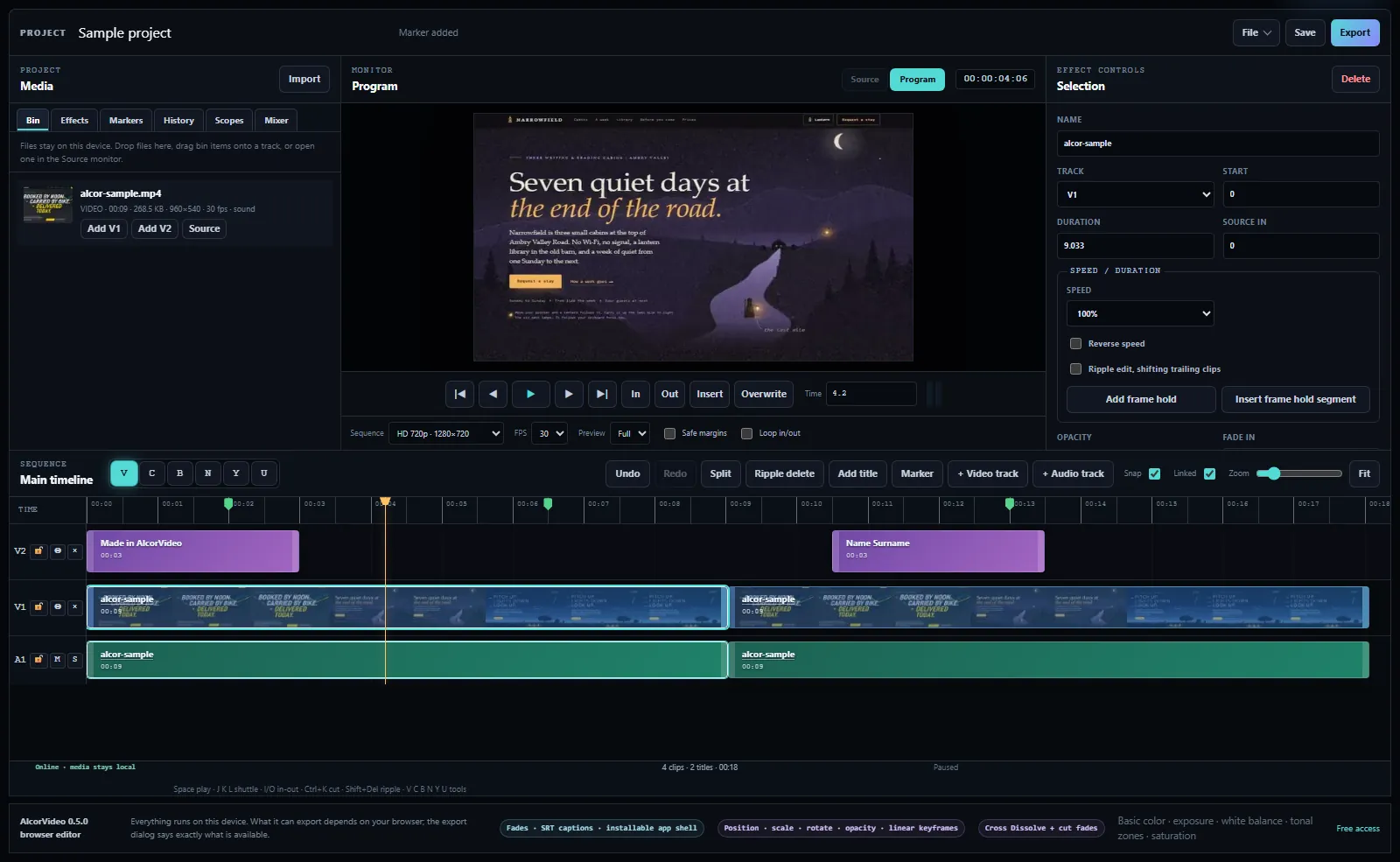Click the marker at 00:02 on ruler
The height and width of the screenshot is (862, 1400).
point(228,503)
